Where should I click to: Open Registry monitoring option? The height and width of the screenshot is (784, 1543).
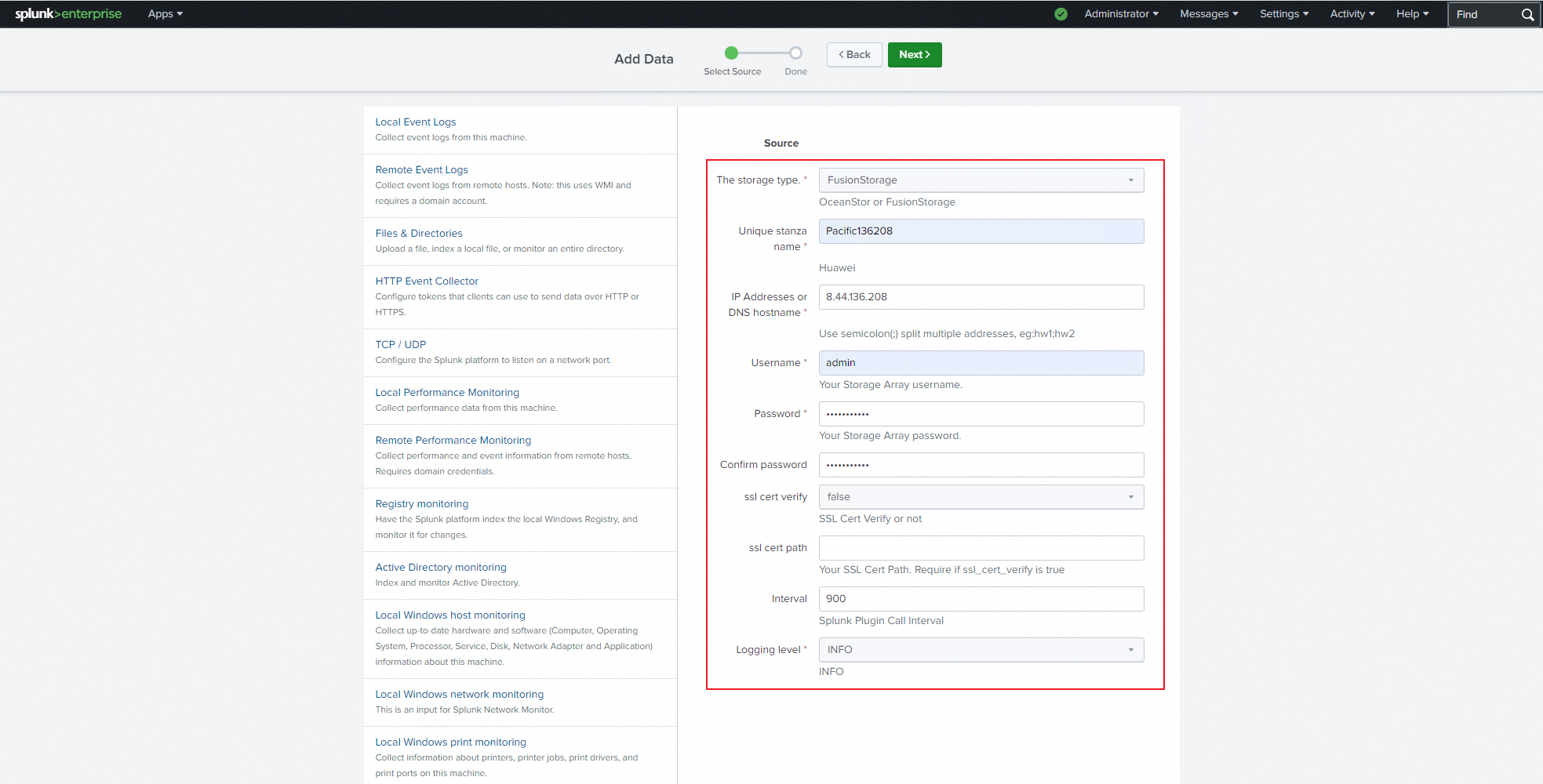pyautogui.click(x=421, y=504)
